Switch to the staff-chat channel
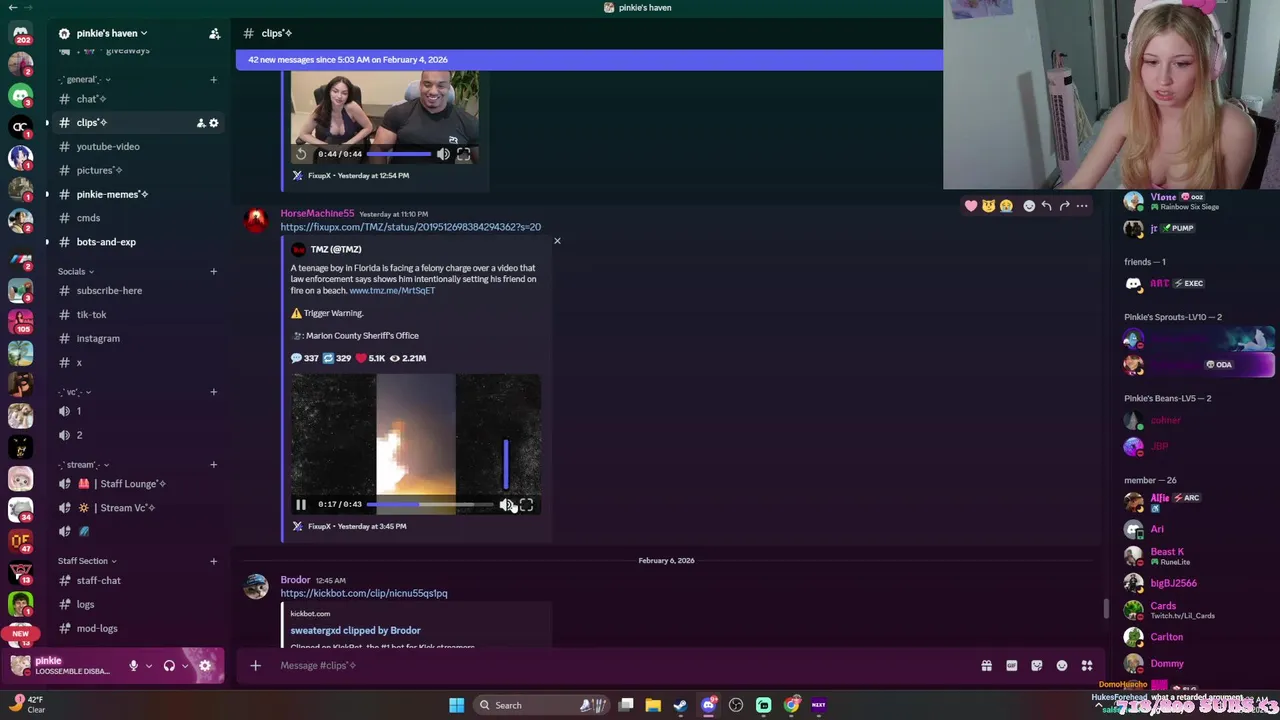Screen dimensions: 1280x720 139,580
